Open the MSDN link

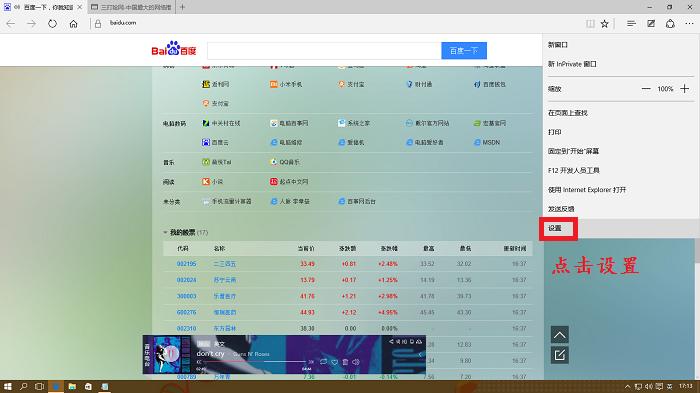point(487,142)
